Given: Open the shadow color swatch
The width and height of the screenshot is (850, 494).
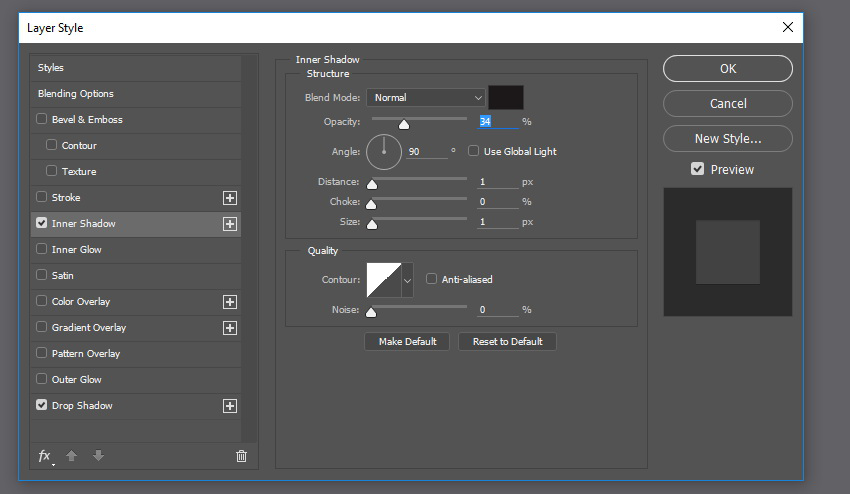Looking at the screenshot, I should (506, 98).
